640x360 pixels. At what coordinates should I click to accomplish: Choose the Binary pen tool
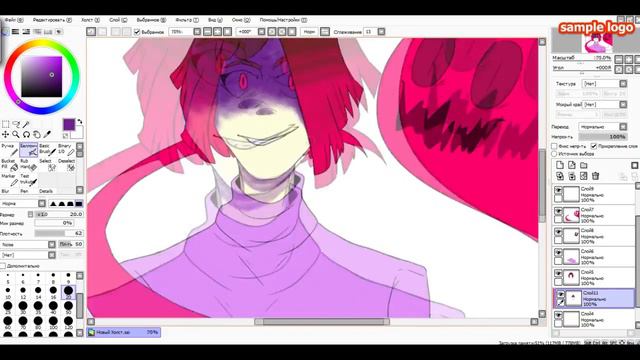point(66,149)
